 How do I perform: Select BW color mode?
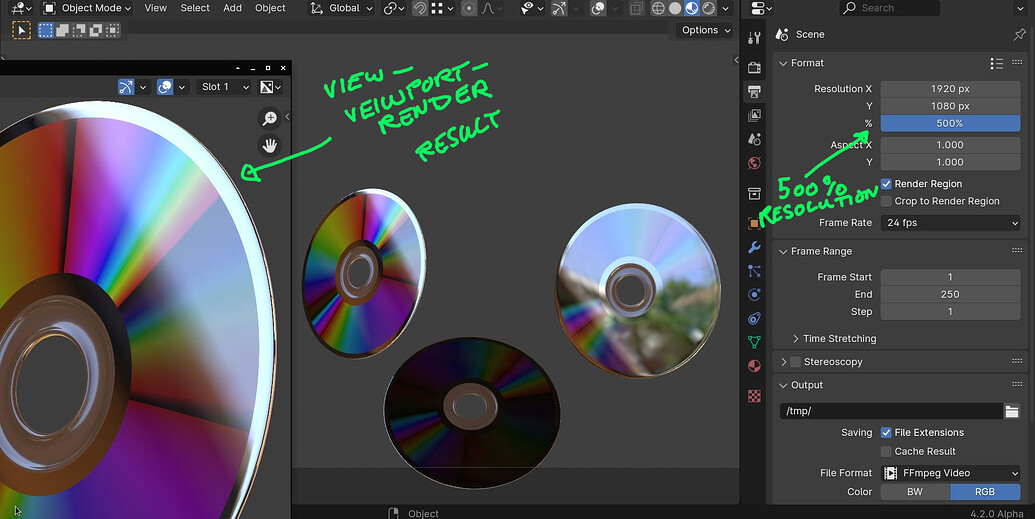click(916, 492)
